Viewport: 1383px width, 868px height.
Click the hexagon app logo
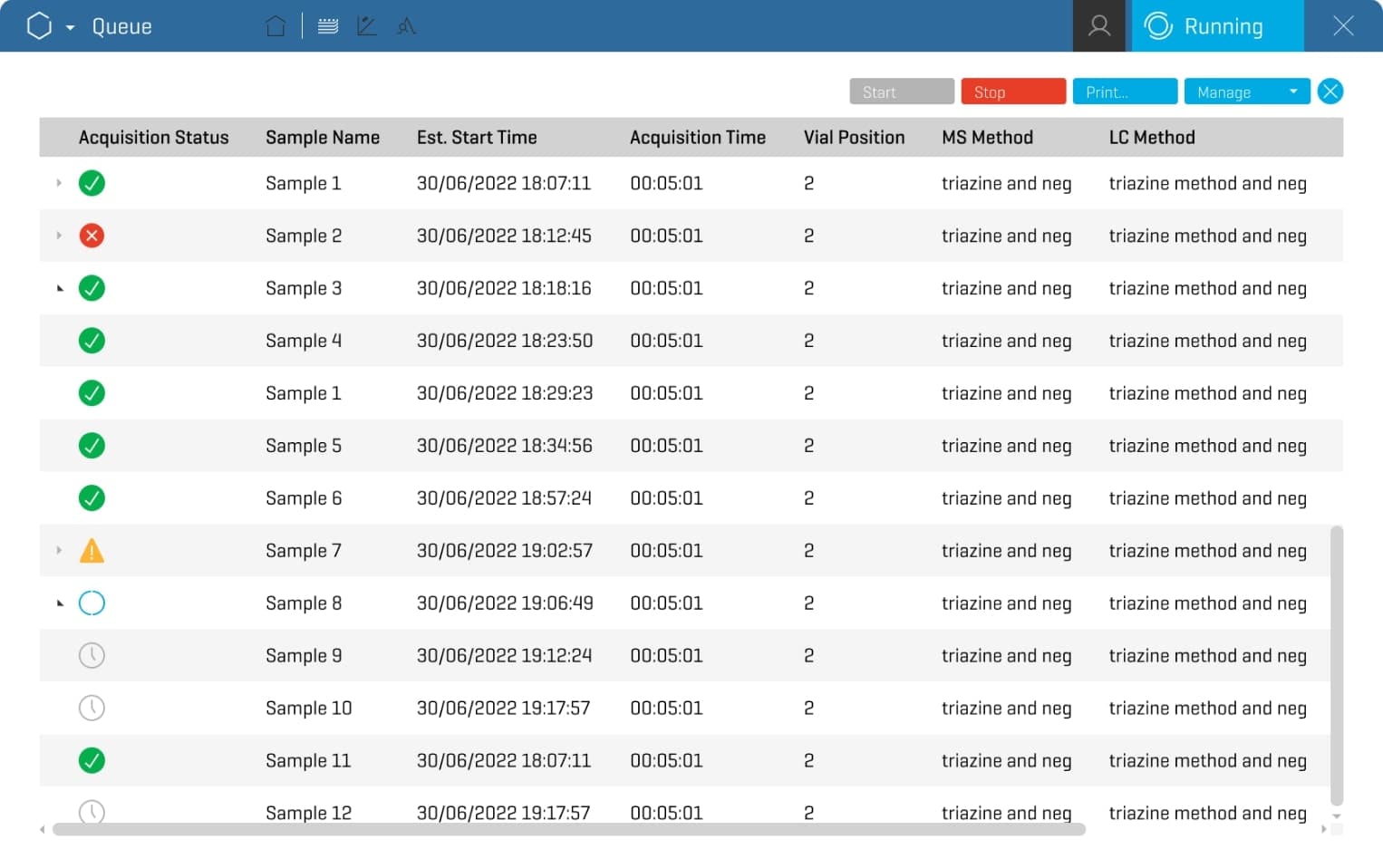pos(40,26)
